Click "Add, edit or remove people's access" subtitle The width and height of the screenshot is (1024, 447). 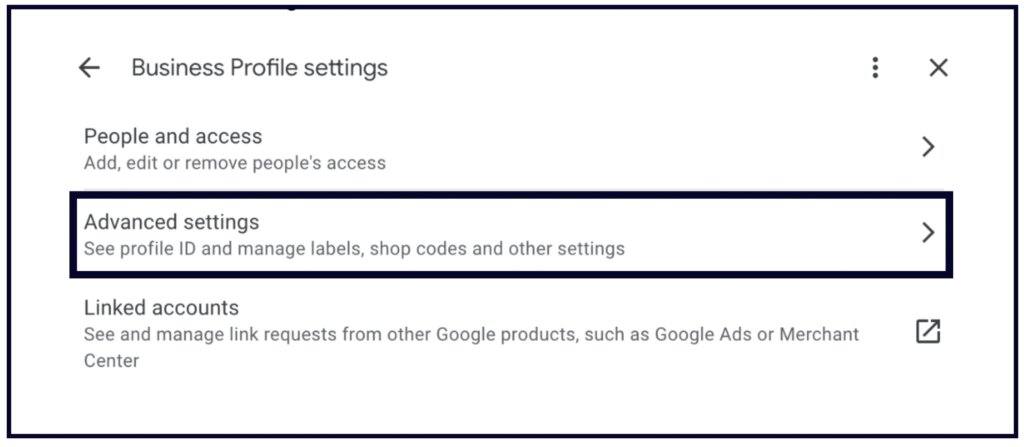pyautogui.click(x=234, y=162)
